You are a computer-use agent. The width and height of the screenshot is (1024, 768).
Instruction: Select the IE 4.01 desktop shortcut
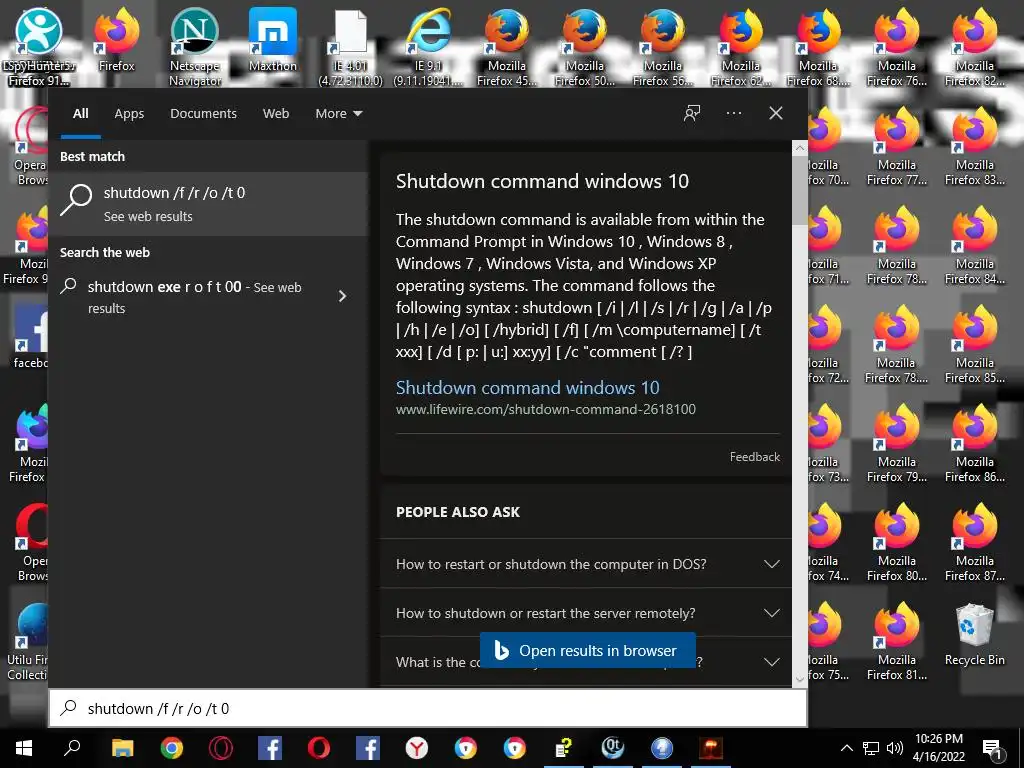click(x=351, y=48)
